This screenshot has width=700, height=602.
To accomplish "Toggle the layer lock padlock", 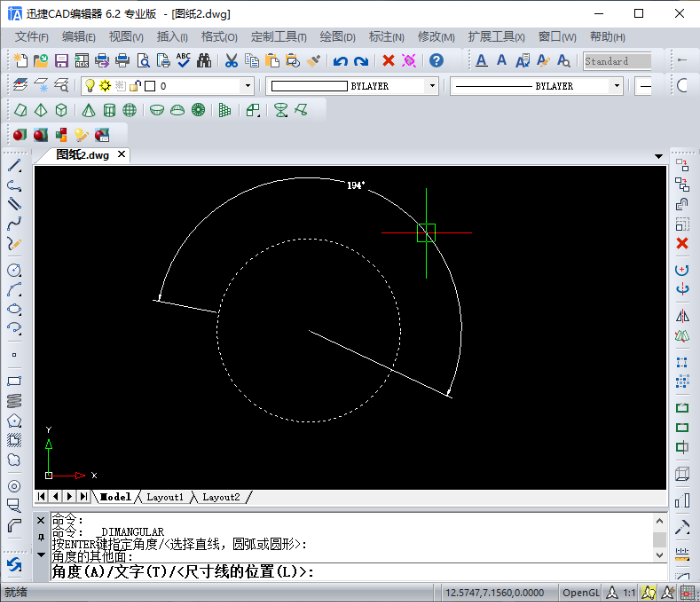I will click(x=135, y=86).
